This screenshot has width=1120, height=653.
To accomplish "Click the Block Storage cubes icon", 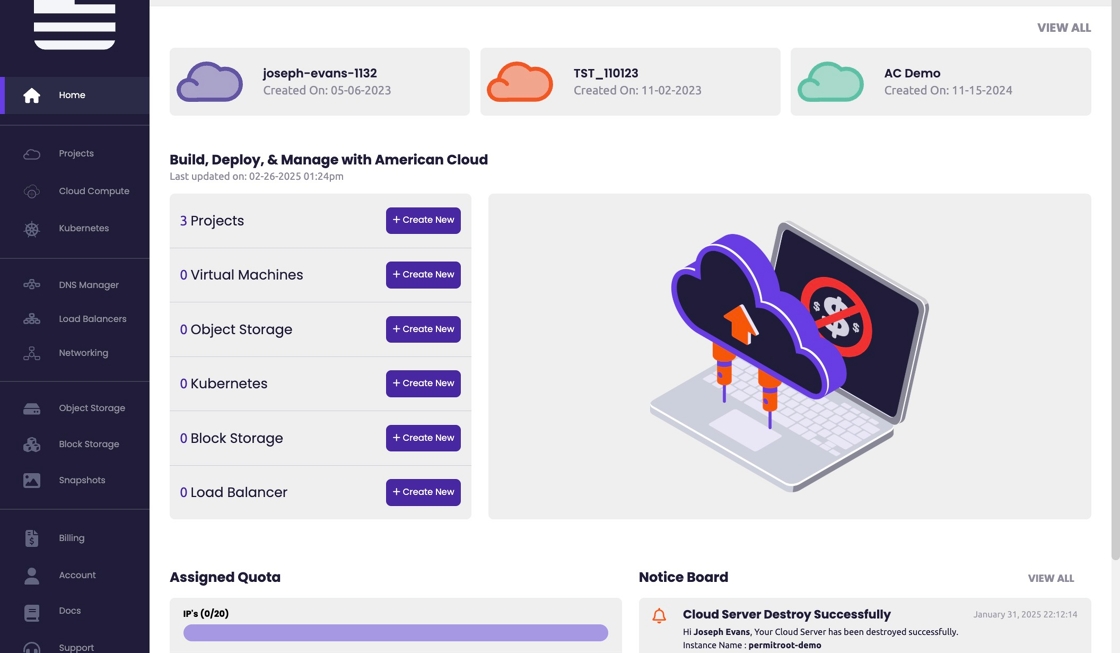I will 32,444.
